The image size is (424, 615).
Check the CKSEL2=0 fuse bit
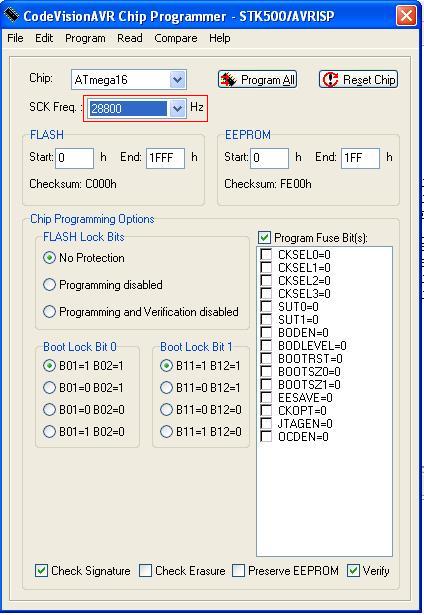266,280
